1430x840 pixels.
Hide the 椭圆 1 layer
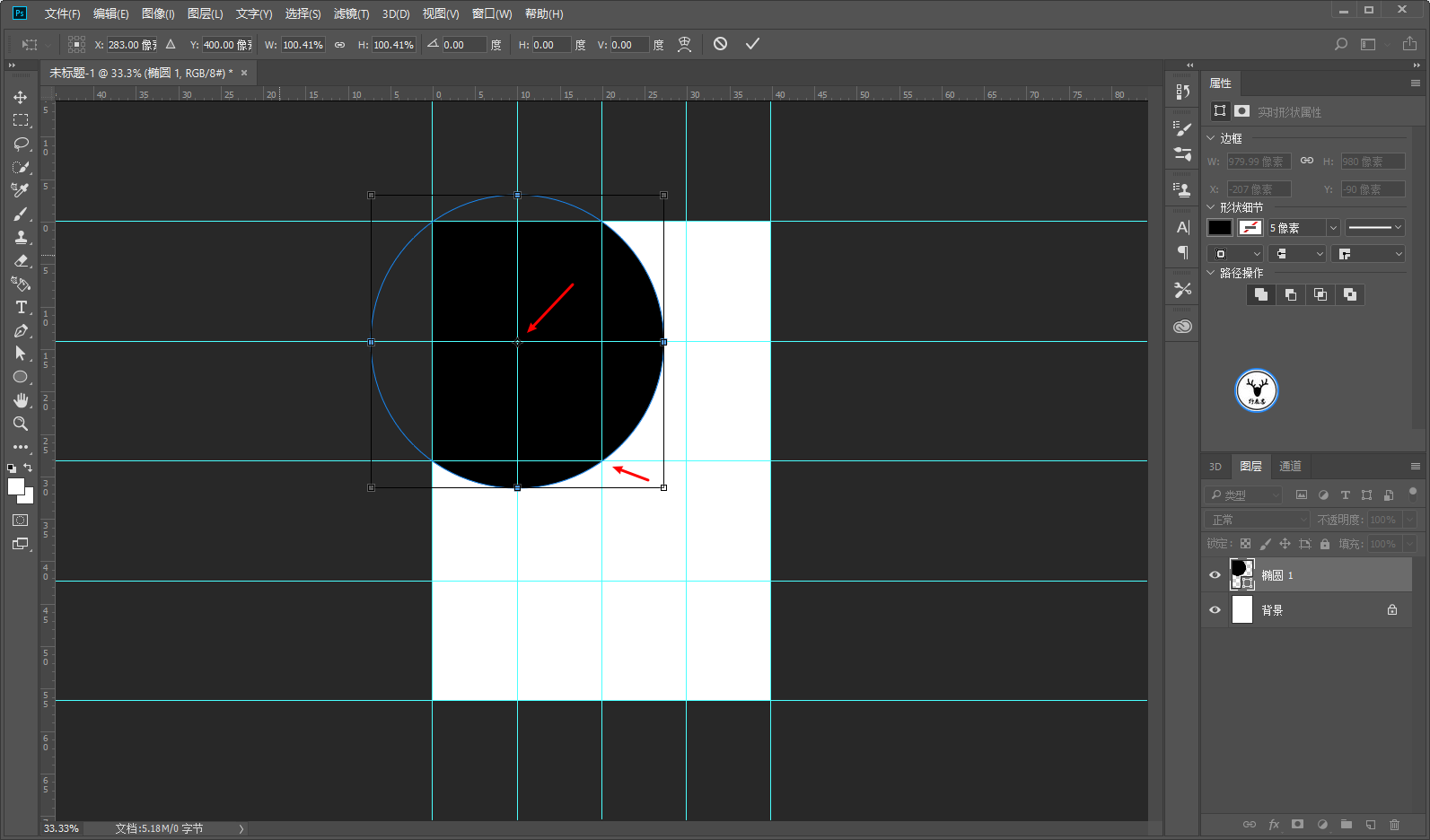(x=1215, y=575)
